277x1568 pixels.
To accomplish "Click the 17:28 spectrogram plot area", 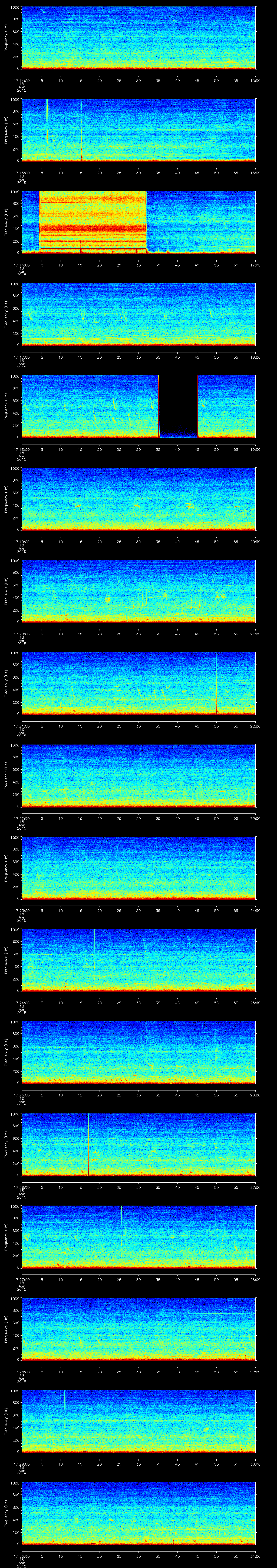I will point(138,1328).
